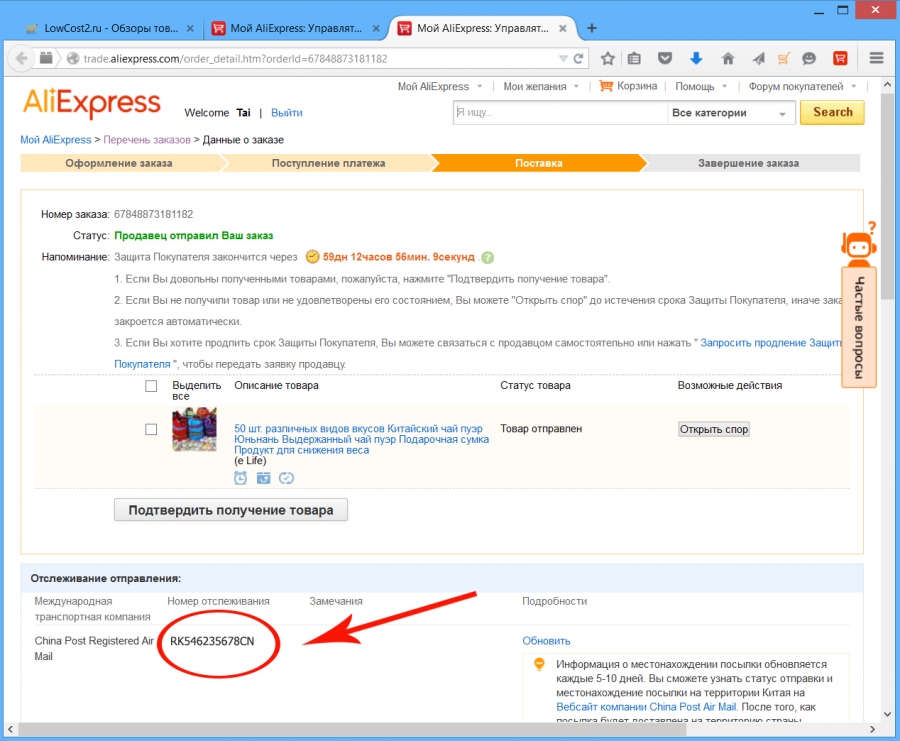Click the red AliExpress extension icon
Screen dimensions: 900x741
tap(840, 58)
